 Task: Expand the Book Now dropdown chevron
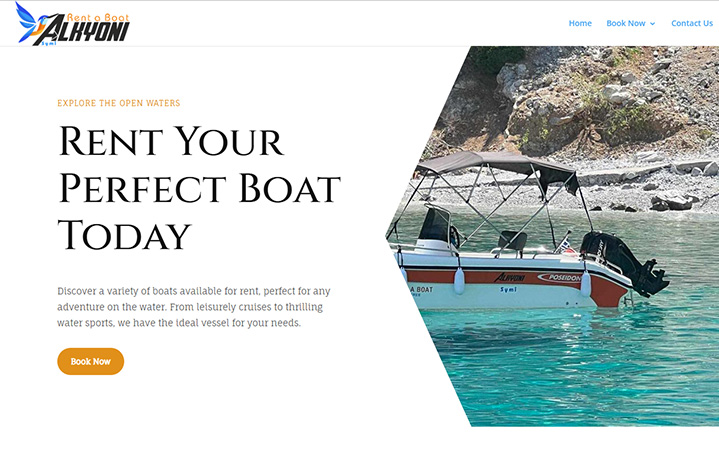653,23
